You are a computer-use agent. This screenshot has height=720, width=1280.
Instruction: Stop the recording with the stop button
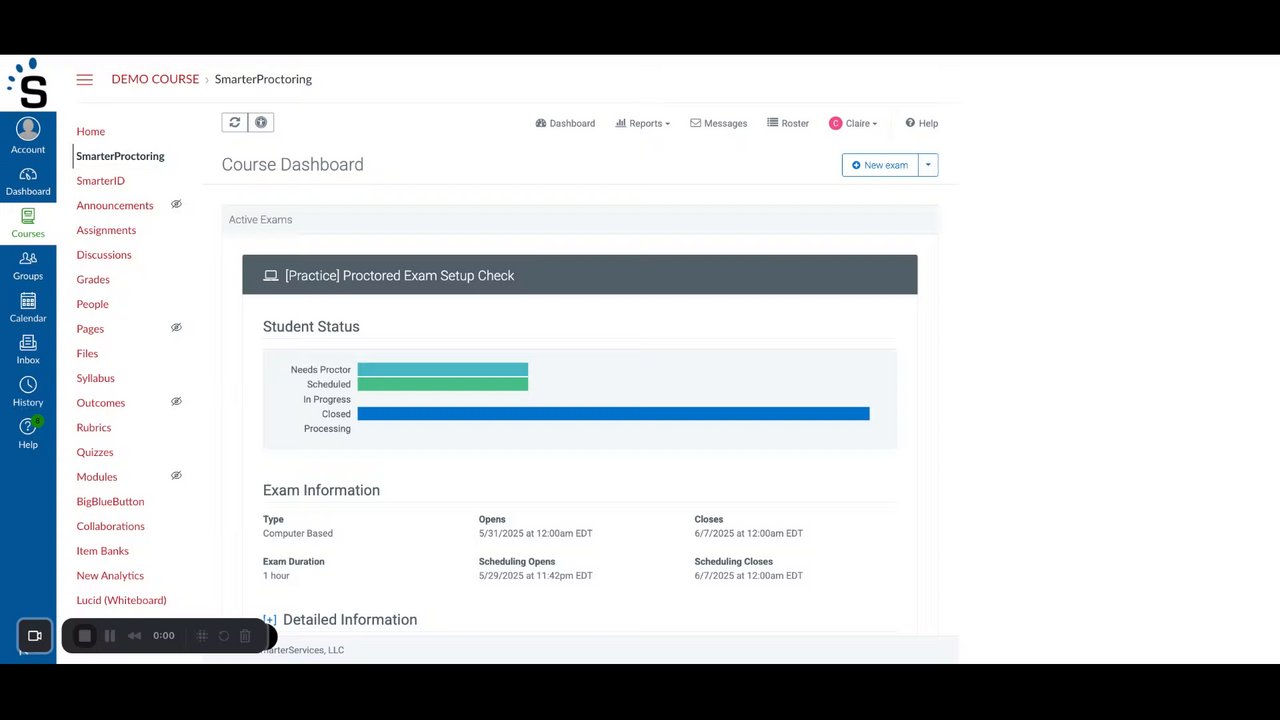[x=85, y=636]
